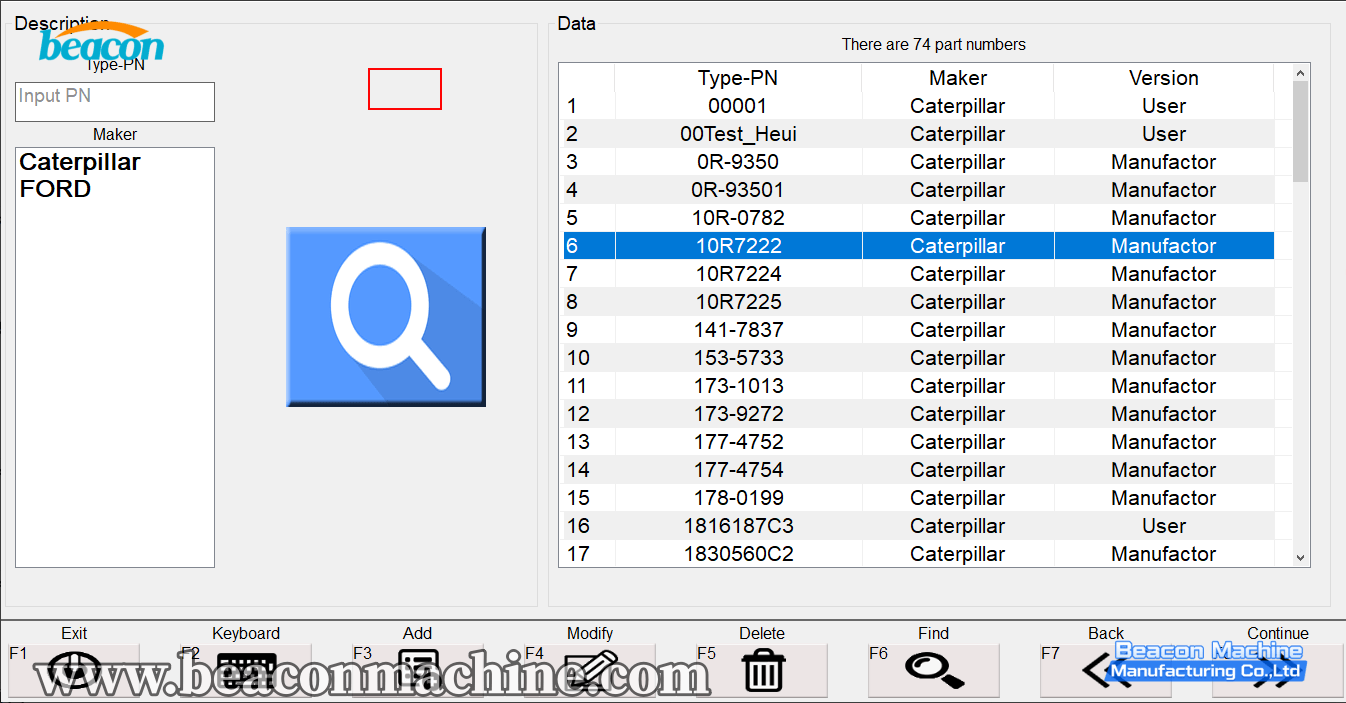Screen dimensions: 1346x703
Task: Select FORD in the Maker list
Action: coord(56,189)
